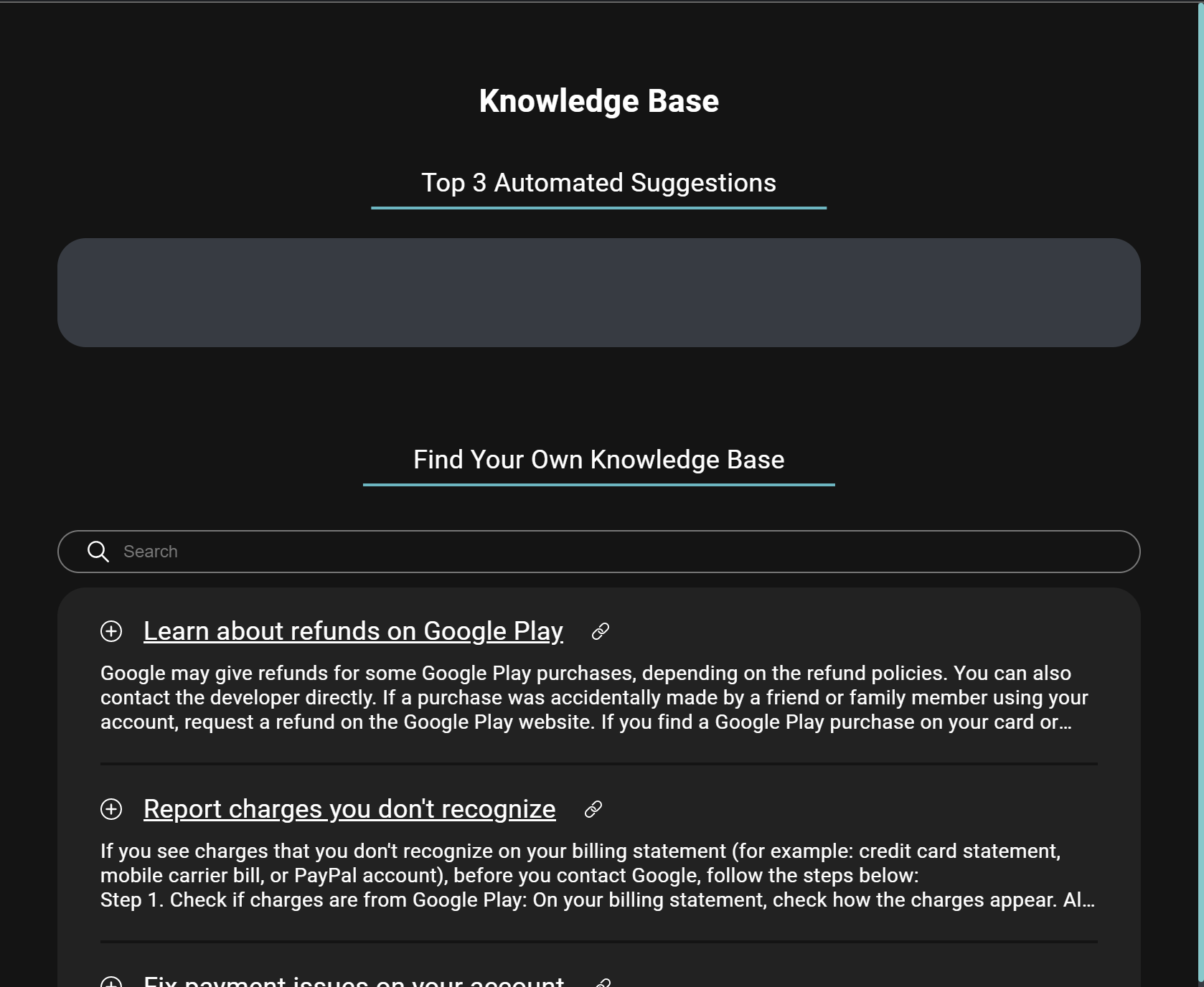Click the Knowledge Base page title
This screenshot has width=1204, height=987.
click(x=598, y=100)
